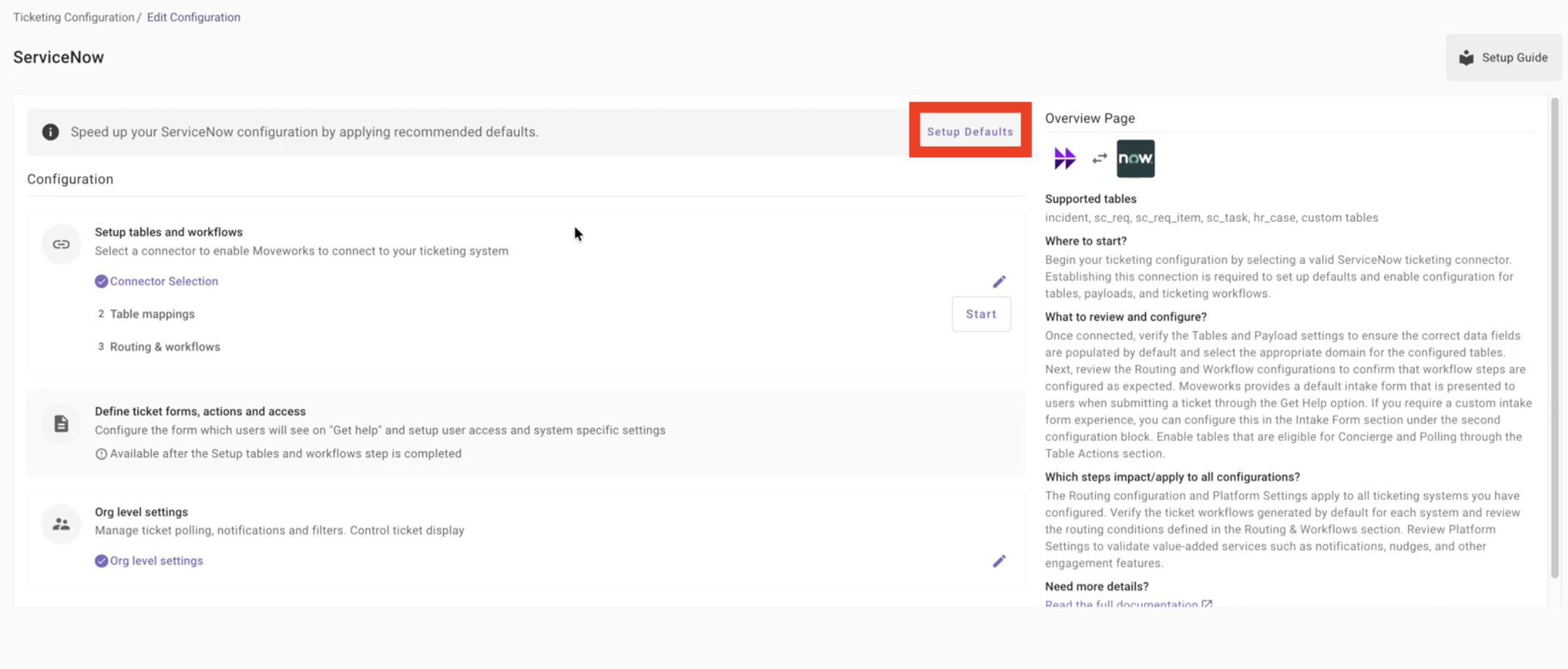1568x669 pixels.
Task: Start the Table mappings step
Action: click(x=980, y=314)
